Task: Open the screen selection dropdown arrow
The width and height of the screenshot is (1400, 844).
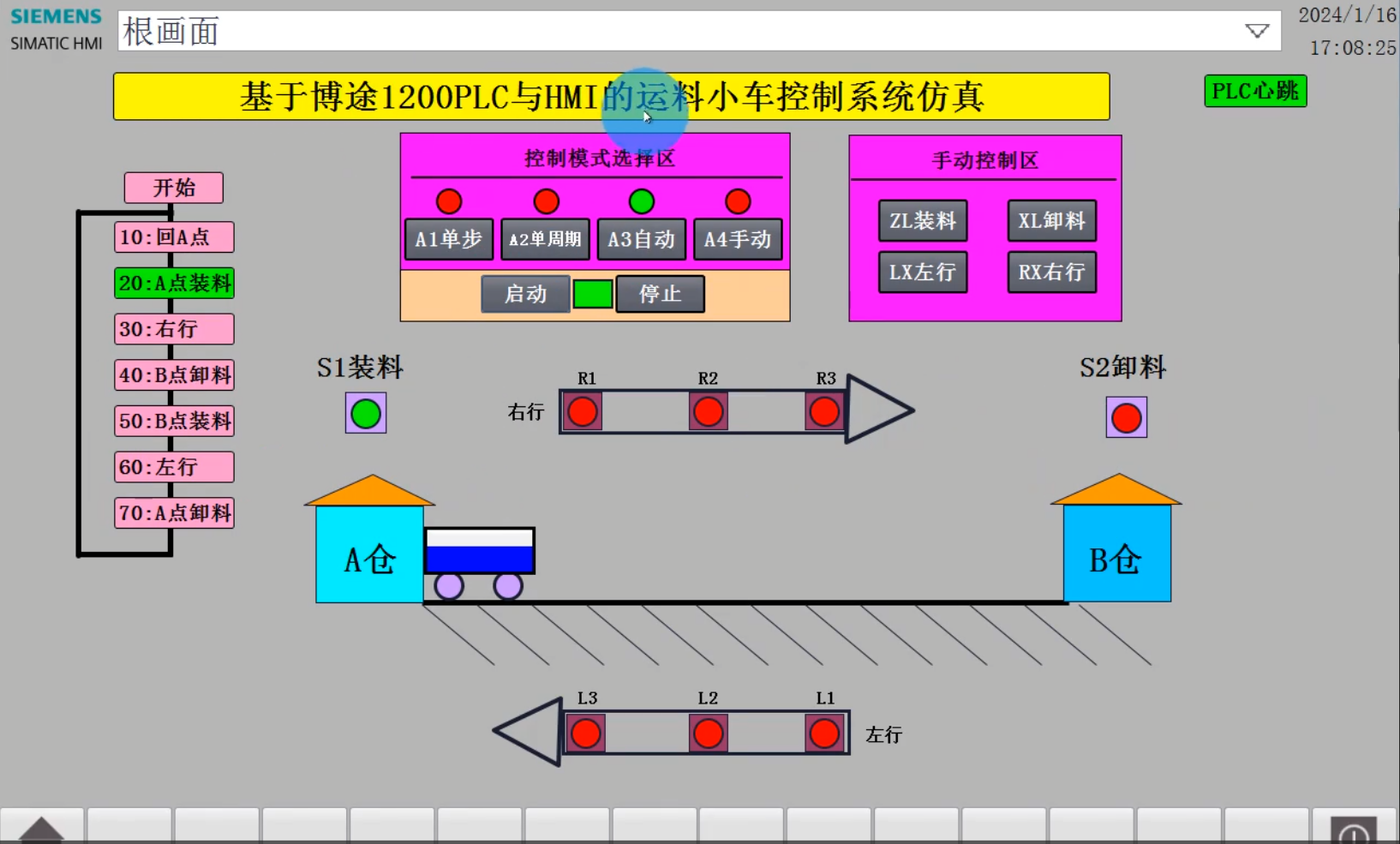Action: click(1257, 31)
